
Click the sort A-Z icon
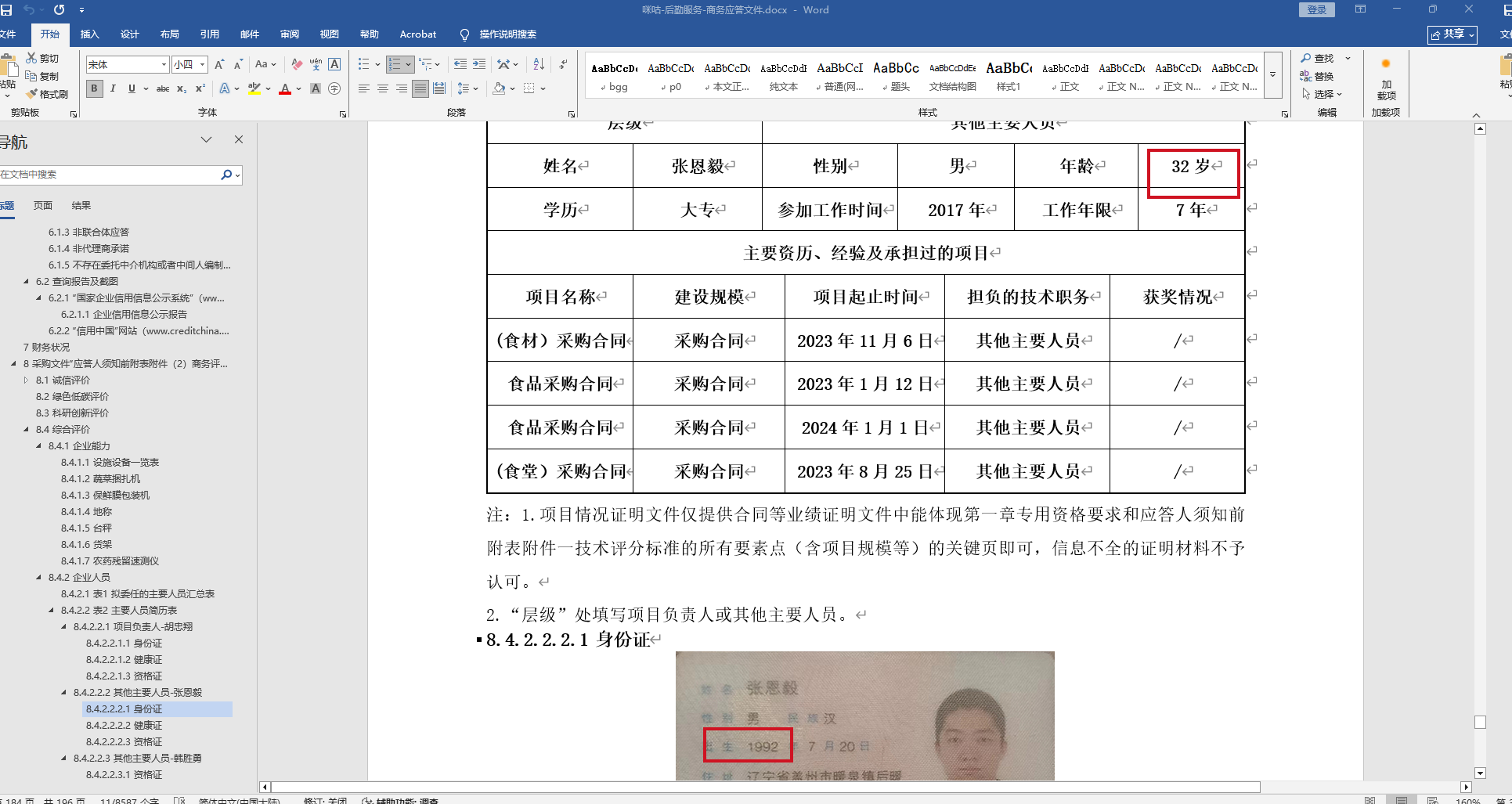(x=539, y=64)
